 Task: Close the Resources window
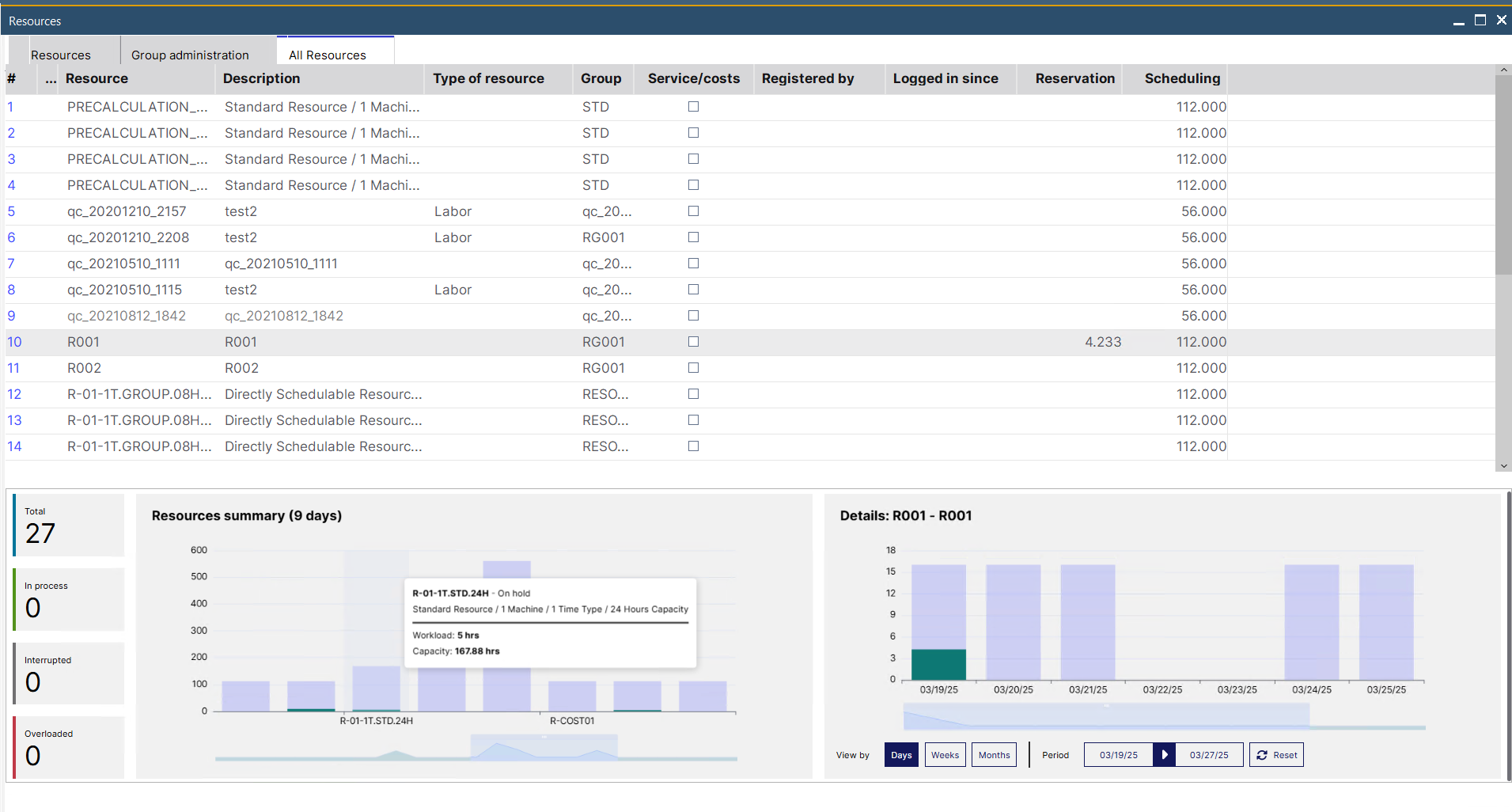1501,21
